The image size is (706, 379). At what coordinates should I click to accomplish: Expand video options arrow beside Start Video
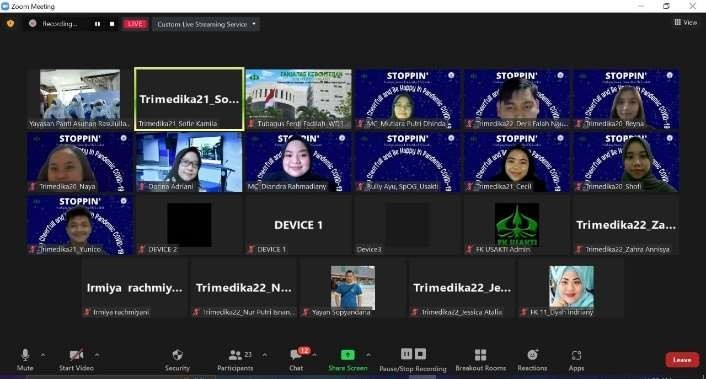[97, 355]
